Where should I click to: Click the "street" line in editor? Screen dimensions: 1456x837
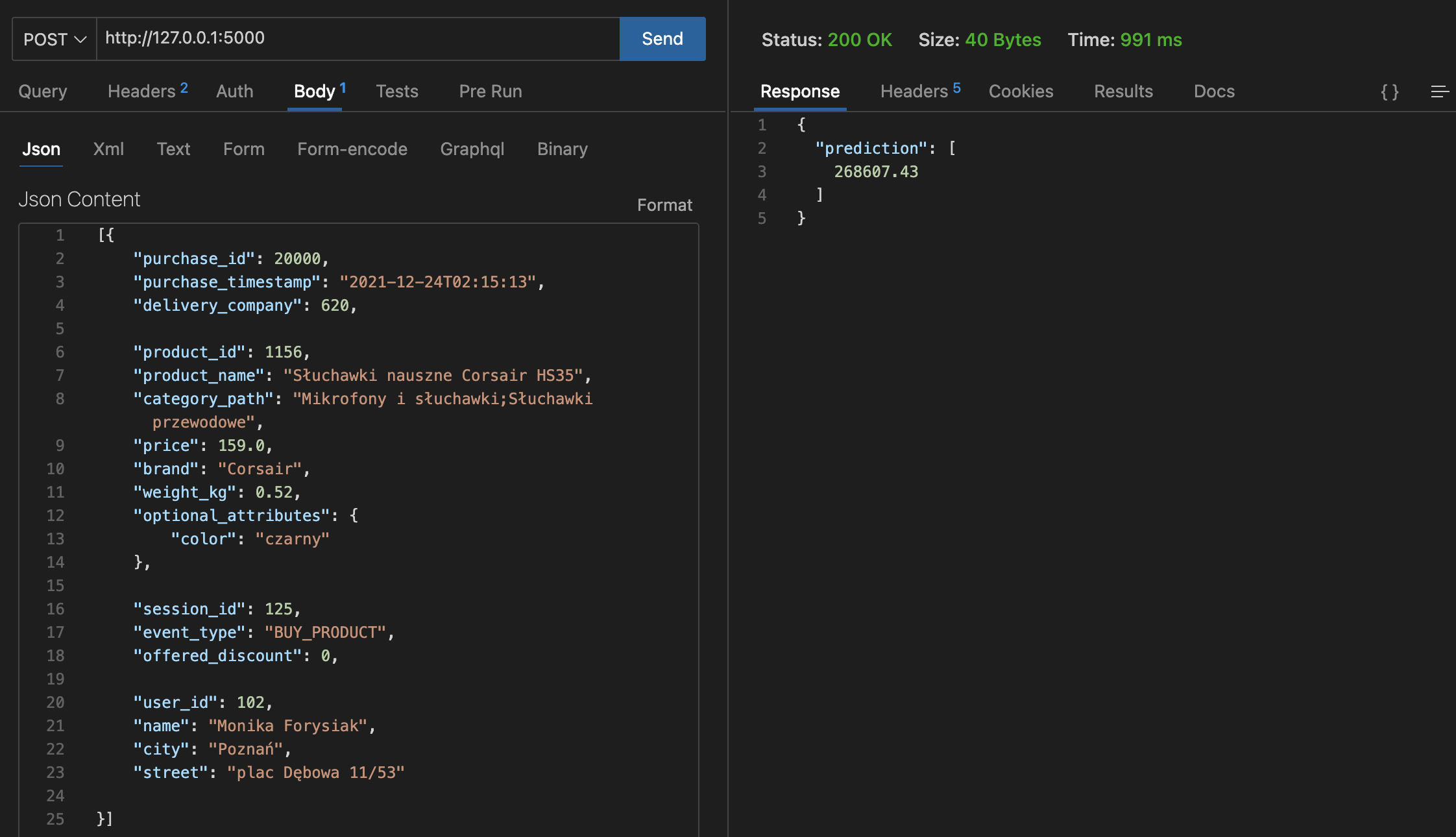pyautogui.click(x=269, y=773)
